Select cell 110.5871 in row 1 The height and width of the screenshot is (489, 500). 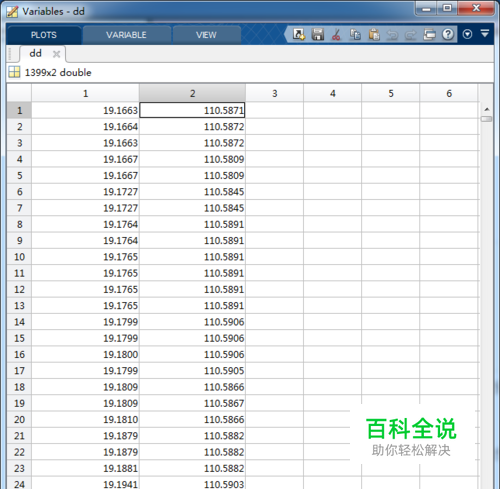click(x=192, y=110)
